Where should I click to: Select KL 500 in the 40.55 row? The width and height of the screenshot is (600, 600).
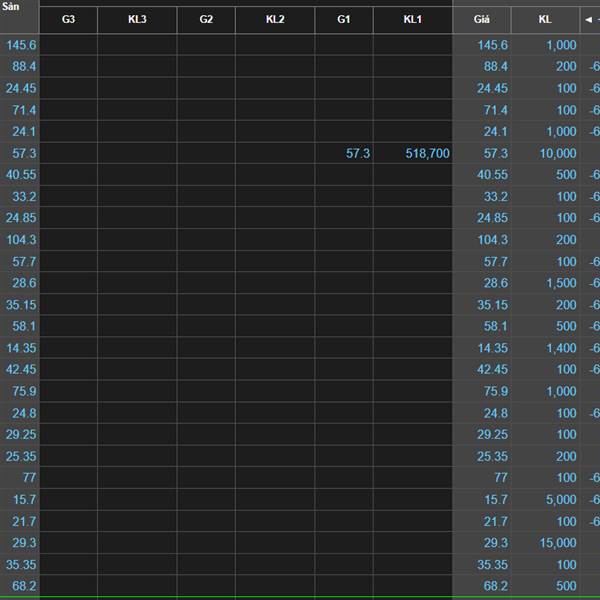566,175
